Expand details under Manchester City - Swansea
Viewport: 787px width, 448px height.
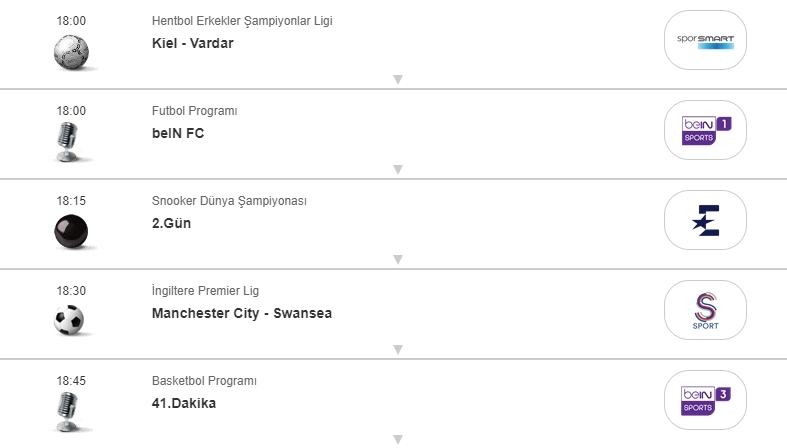click(x=397, y=350)
